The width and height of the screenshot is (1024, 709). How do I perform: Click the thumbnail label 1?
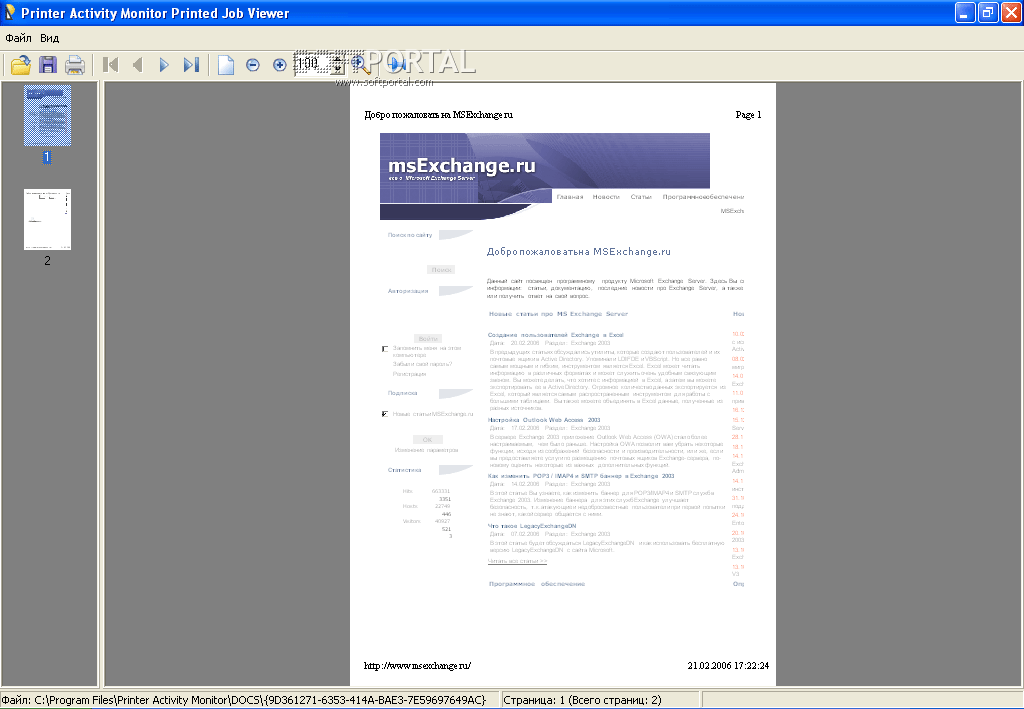47,157
